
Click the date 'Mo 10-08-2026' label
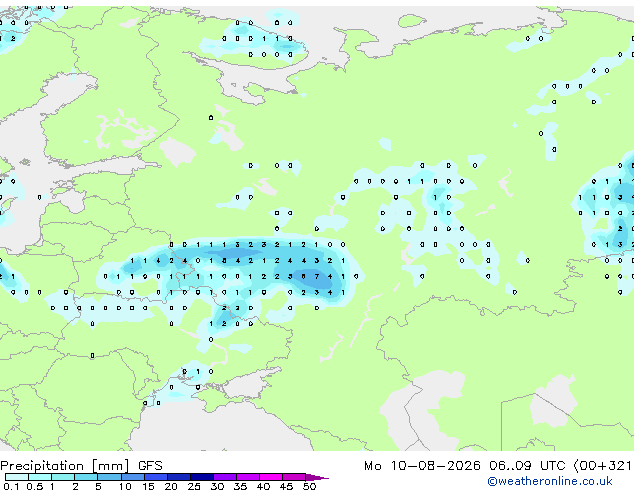pos(422,466)
